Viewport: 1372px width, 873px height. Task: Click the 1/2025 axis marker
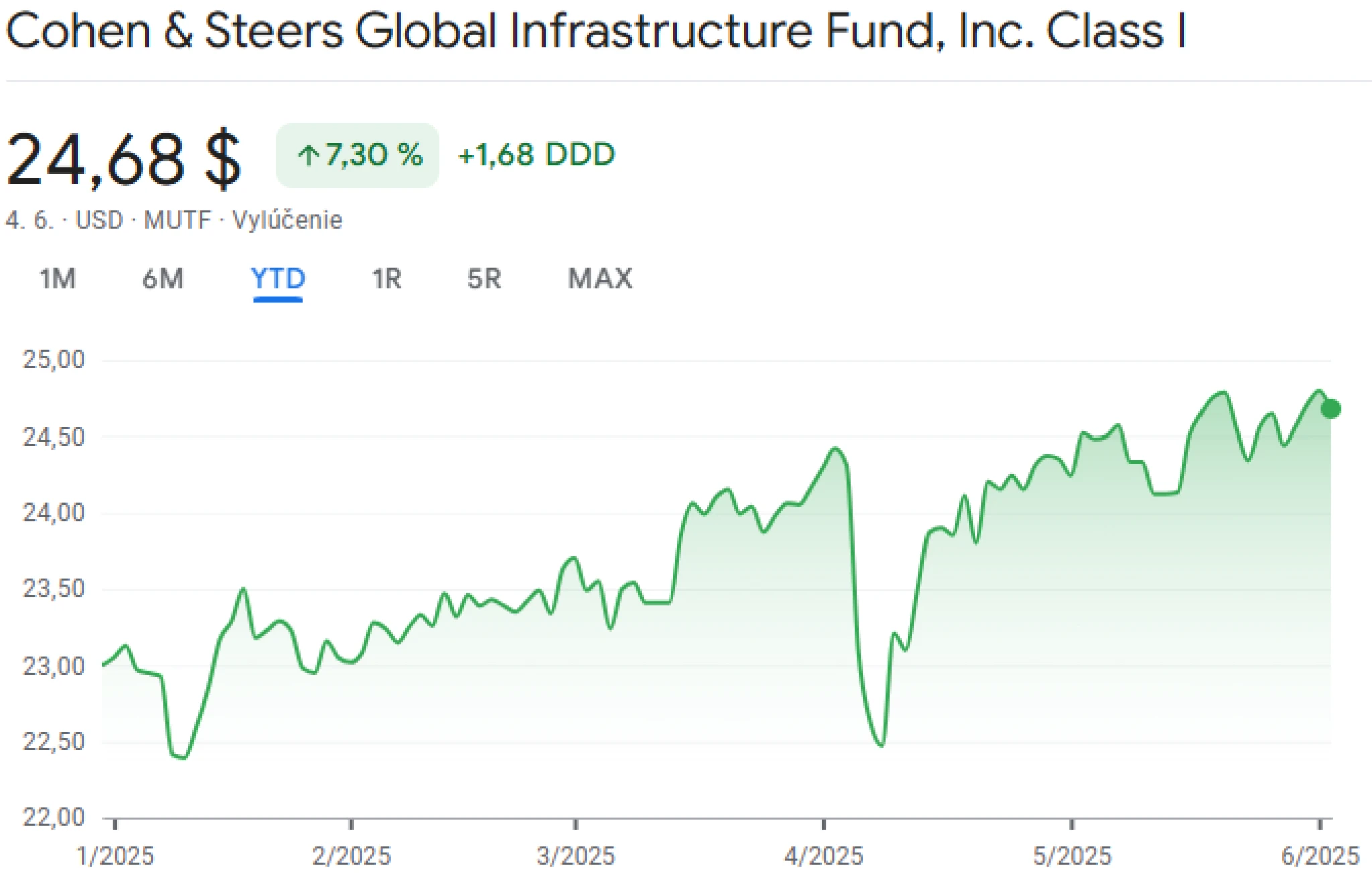[115, 856]
